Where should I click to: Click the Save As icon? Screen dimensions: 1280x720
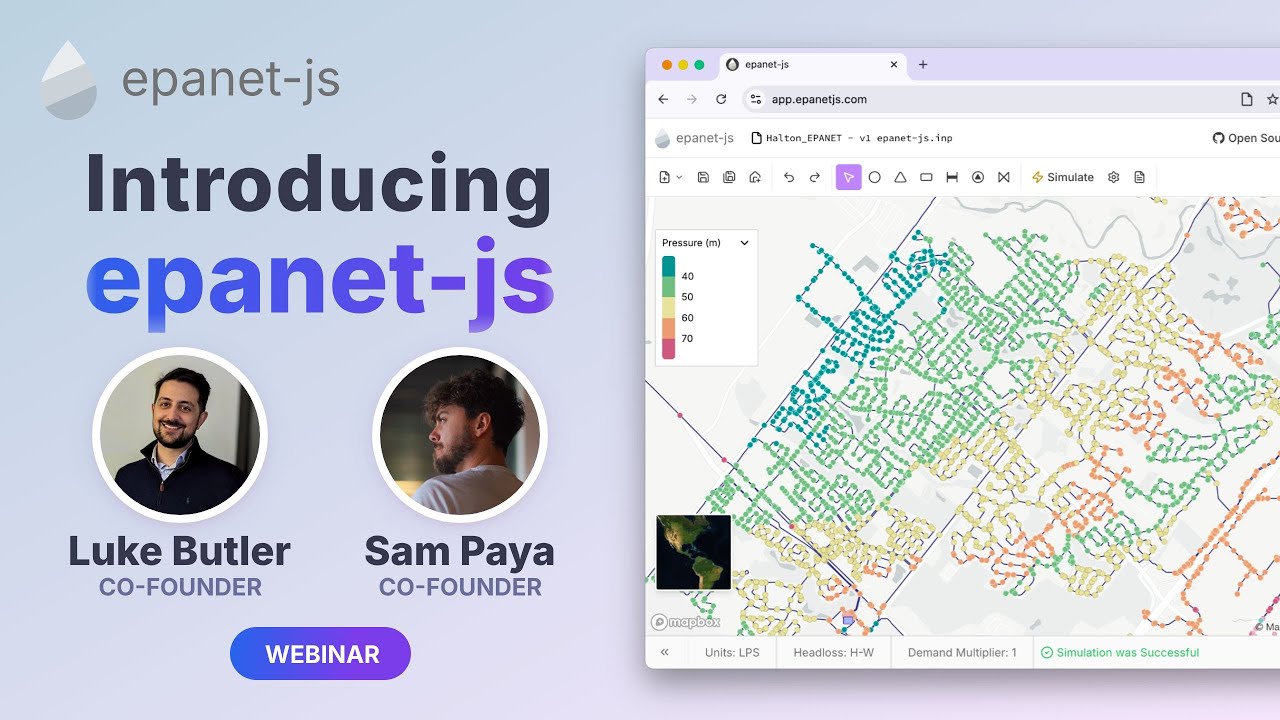coord(729,177)
